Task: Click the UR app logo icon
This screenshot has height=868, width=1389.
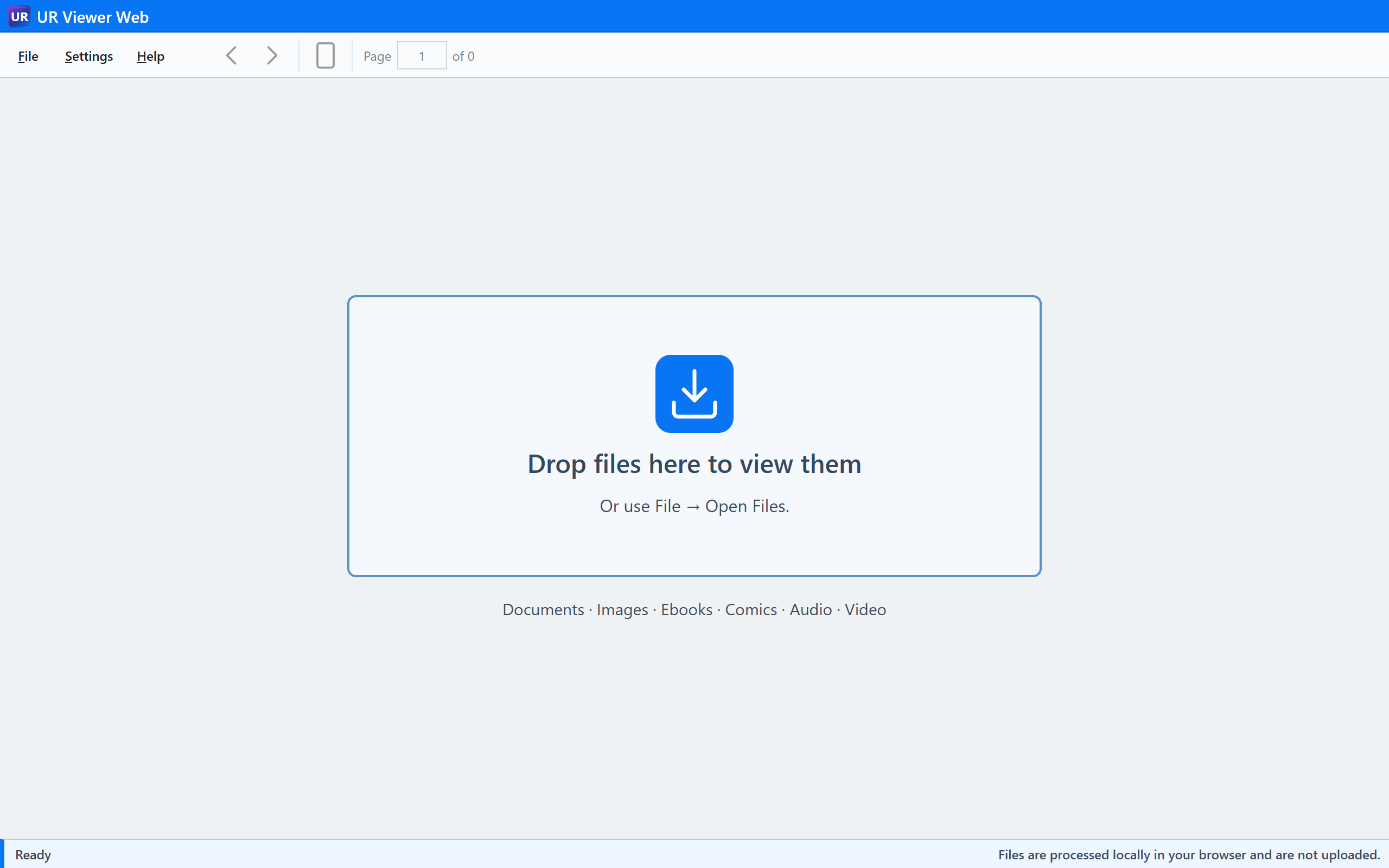Action: 20,17
